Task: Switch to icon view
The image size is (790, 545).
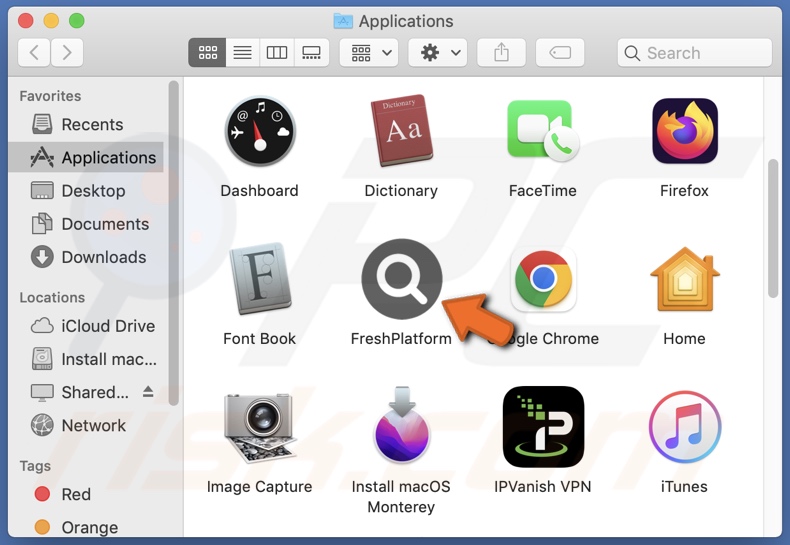Action: pyautogui.click(x=207, y=52)
